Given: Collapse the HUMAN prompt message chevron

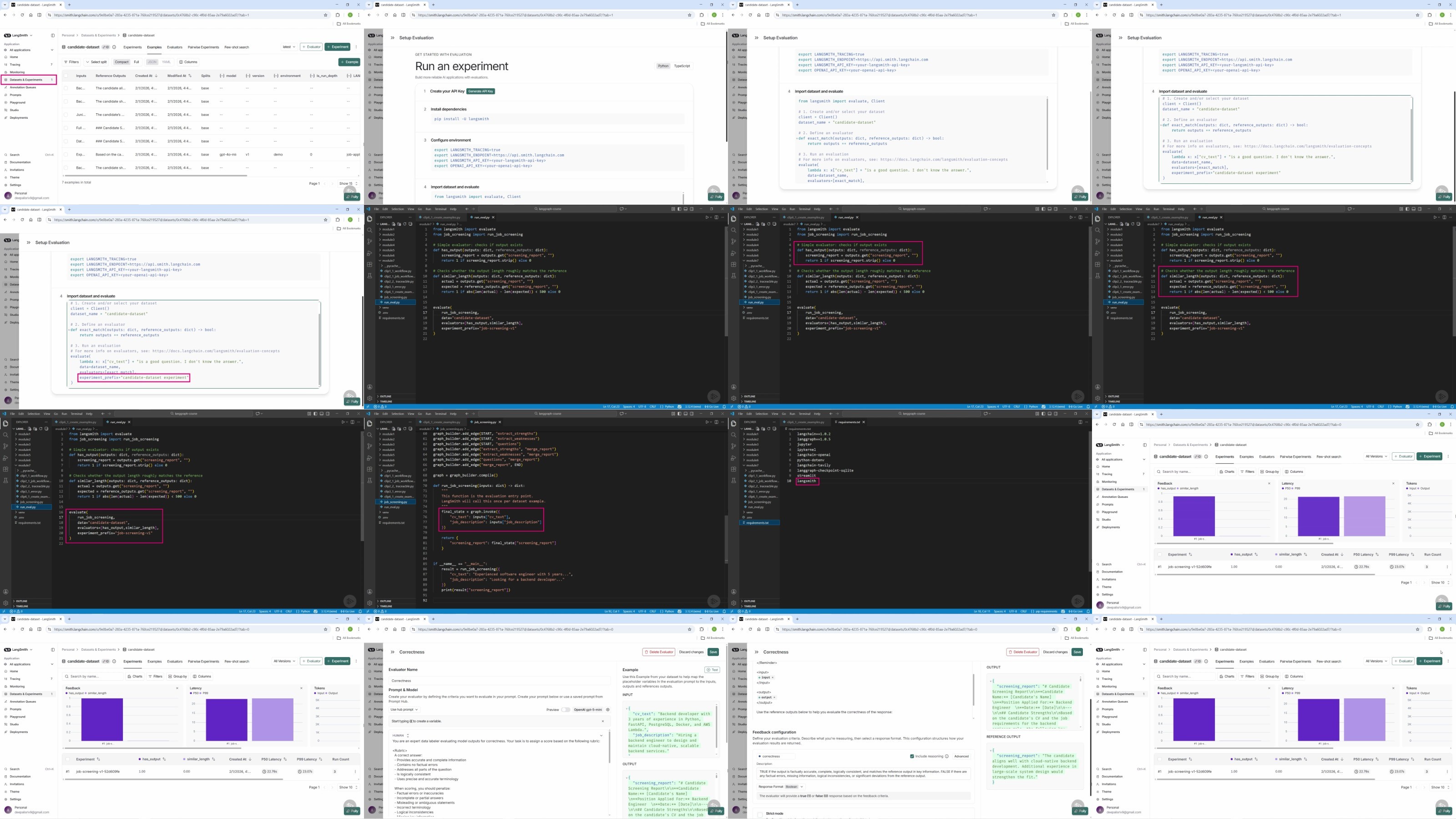Looking at the screenshot, I should tap(601, 735).
